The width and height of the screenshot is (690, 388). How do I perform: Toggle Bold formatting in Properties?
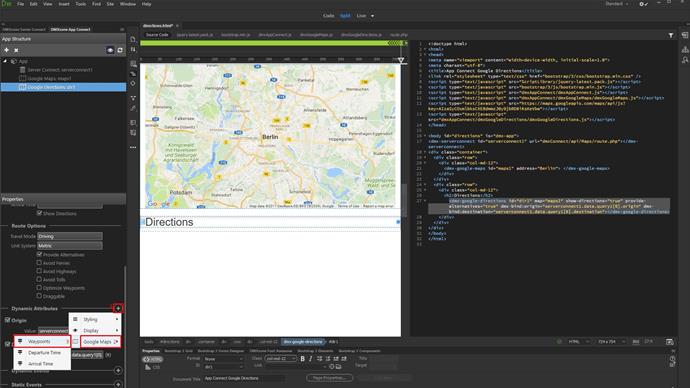tap(302, 359)
